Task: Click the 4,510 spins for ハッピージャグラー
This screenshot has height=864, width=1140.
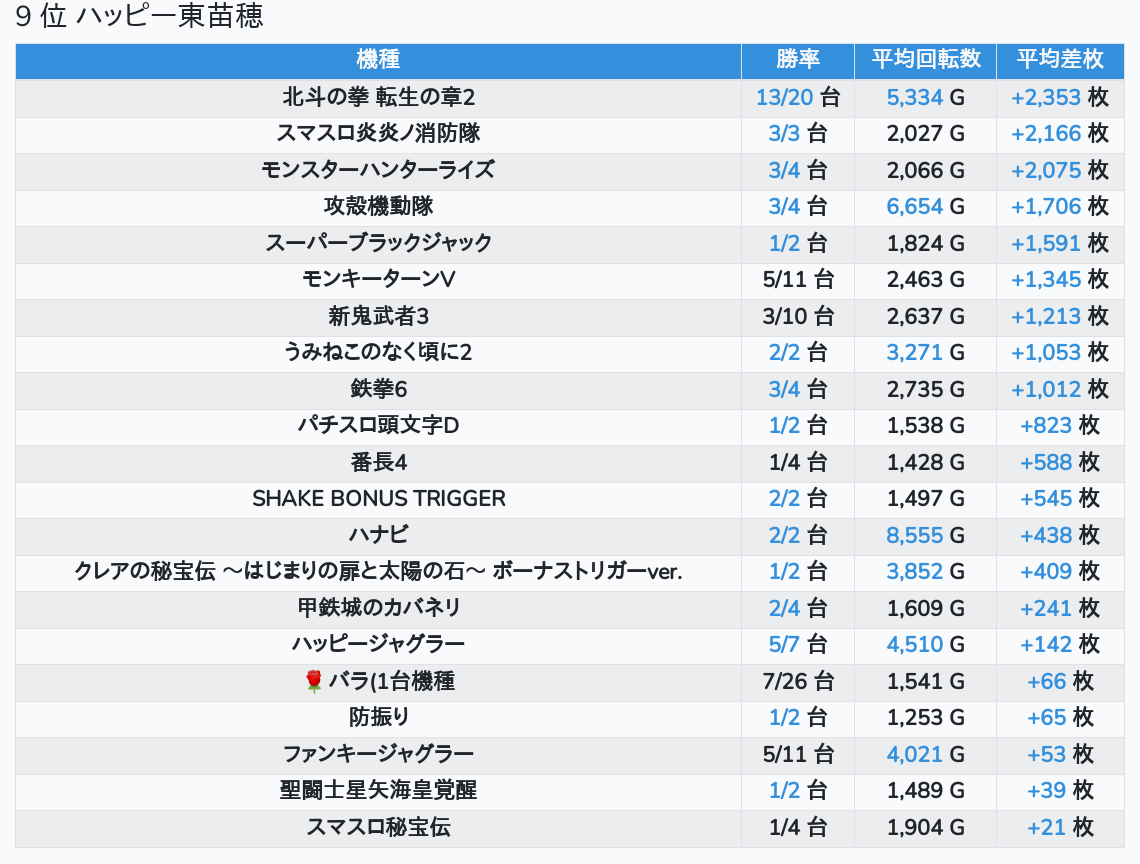Action: point(914,645)
